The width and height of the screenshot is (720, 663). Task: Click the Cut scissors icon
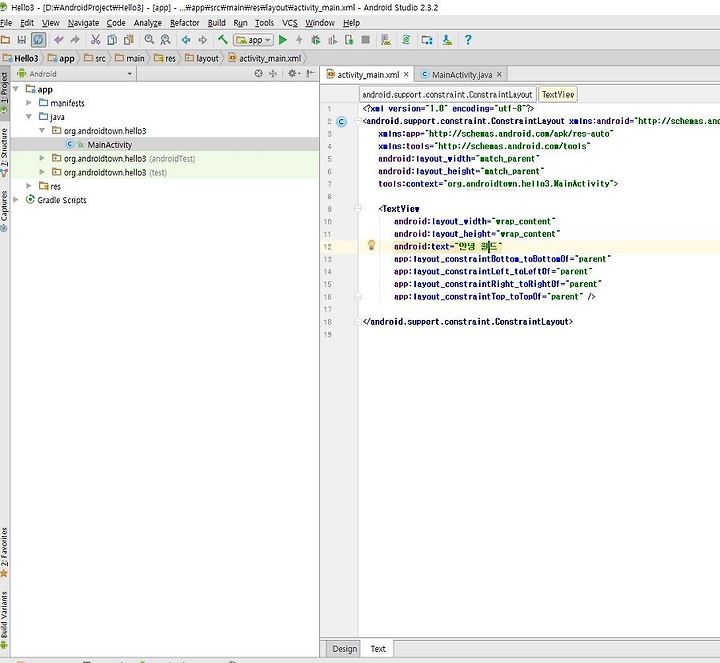pos(95,40)
